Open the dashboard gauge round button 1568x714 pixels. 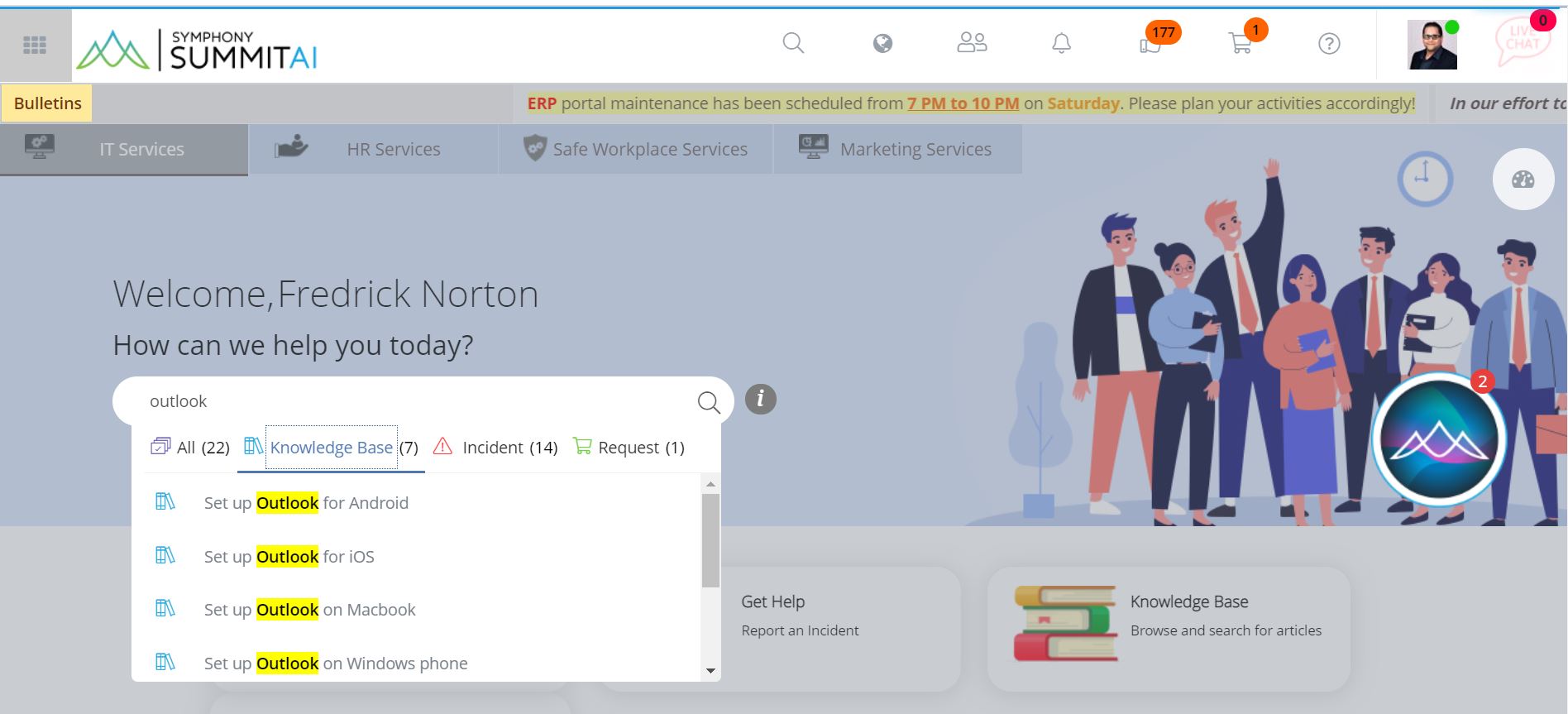[1523, 179]
